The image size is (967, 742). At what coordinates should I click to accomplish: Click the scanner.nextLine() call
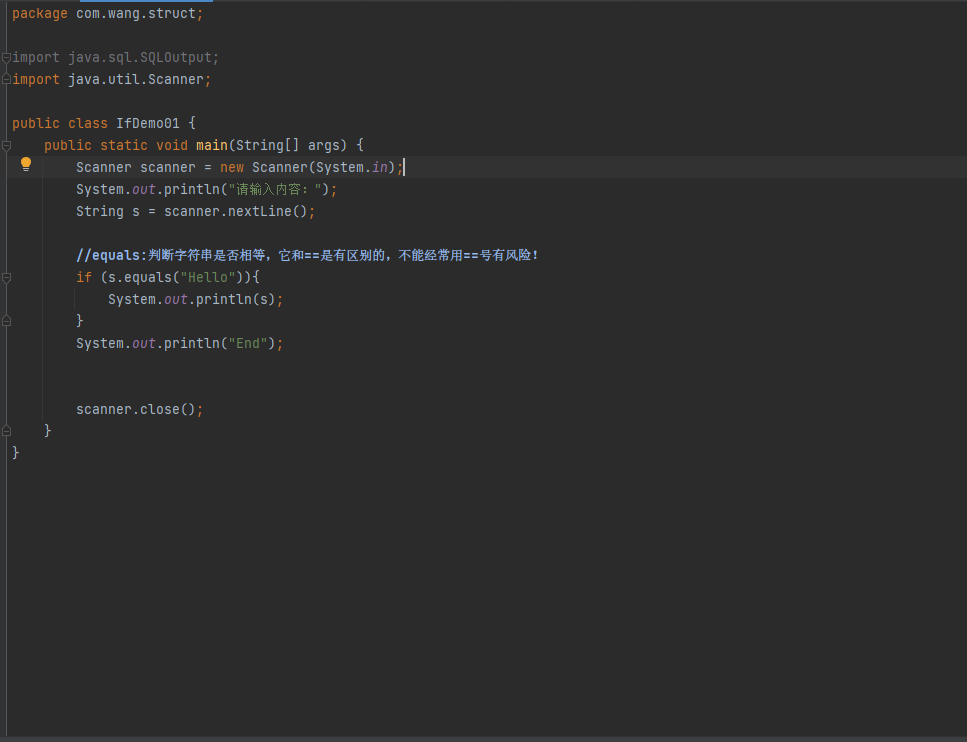pos(236,212)
